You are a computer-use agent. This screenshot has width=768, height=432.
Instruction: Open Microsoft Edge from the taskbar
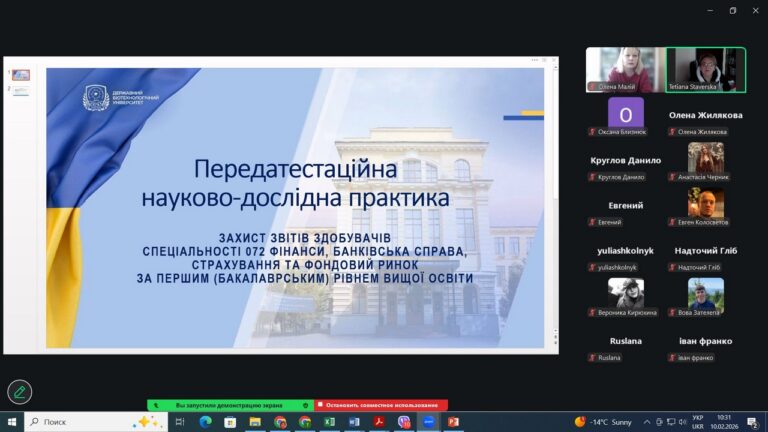tap(205, 422)
